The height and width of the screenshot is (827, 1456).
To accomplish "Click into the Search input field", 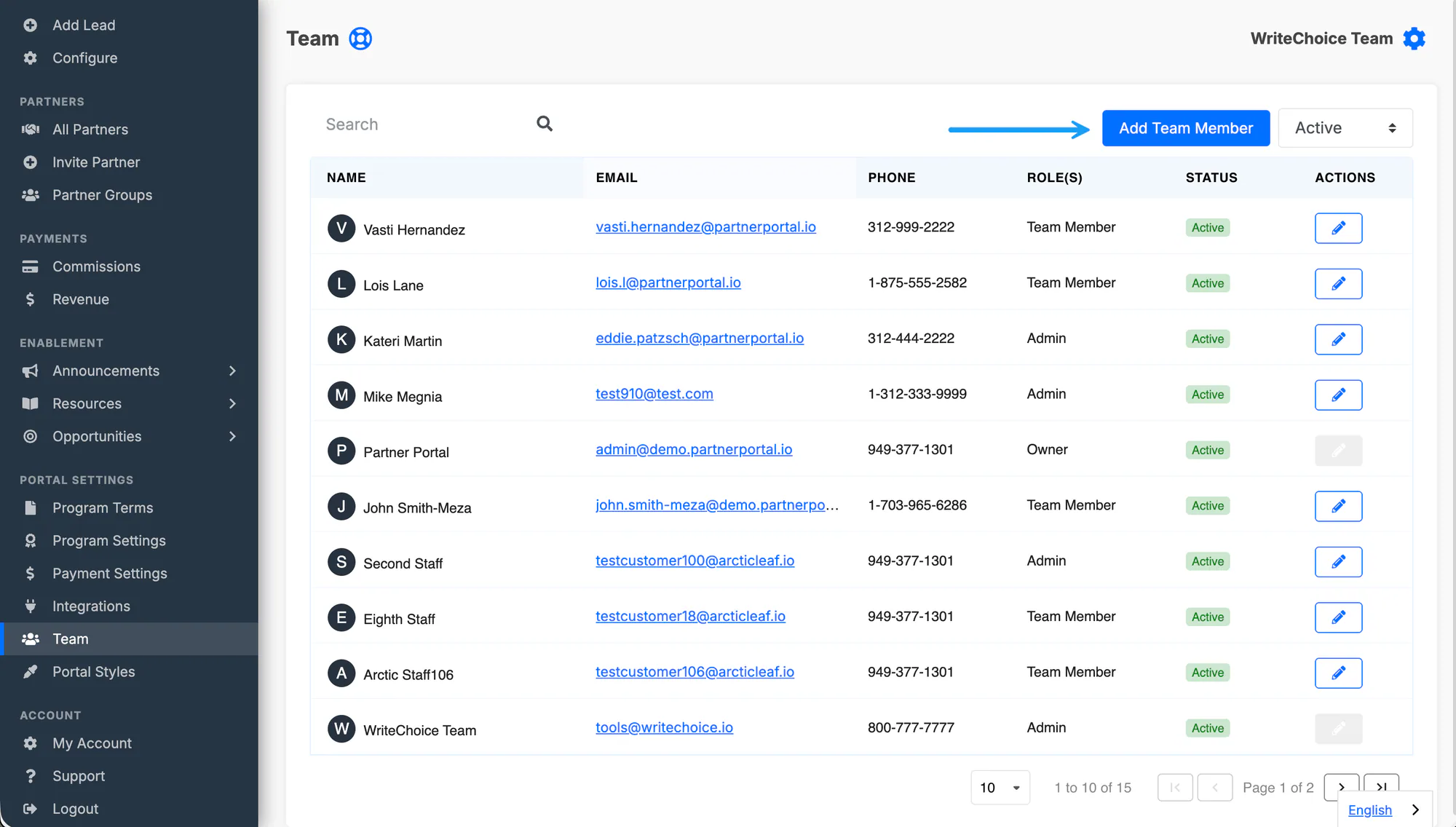I will coord(426,124).
